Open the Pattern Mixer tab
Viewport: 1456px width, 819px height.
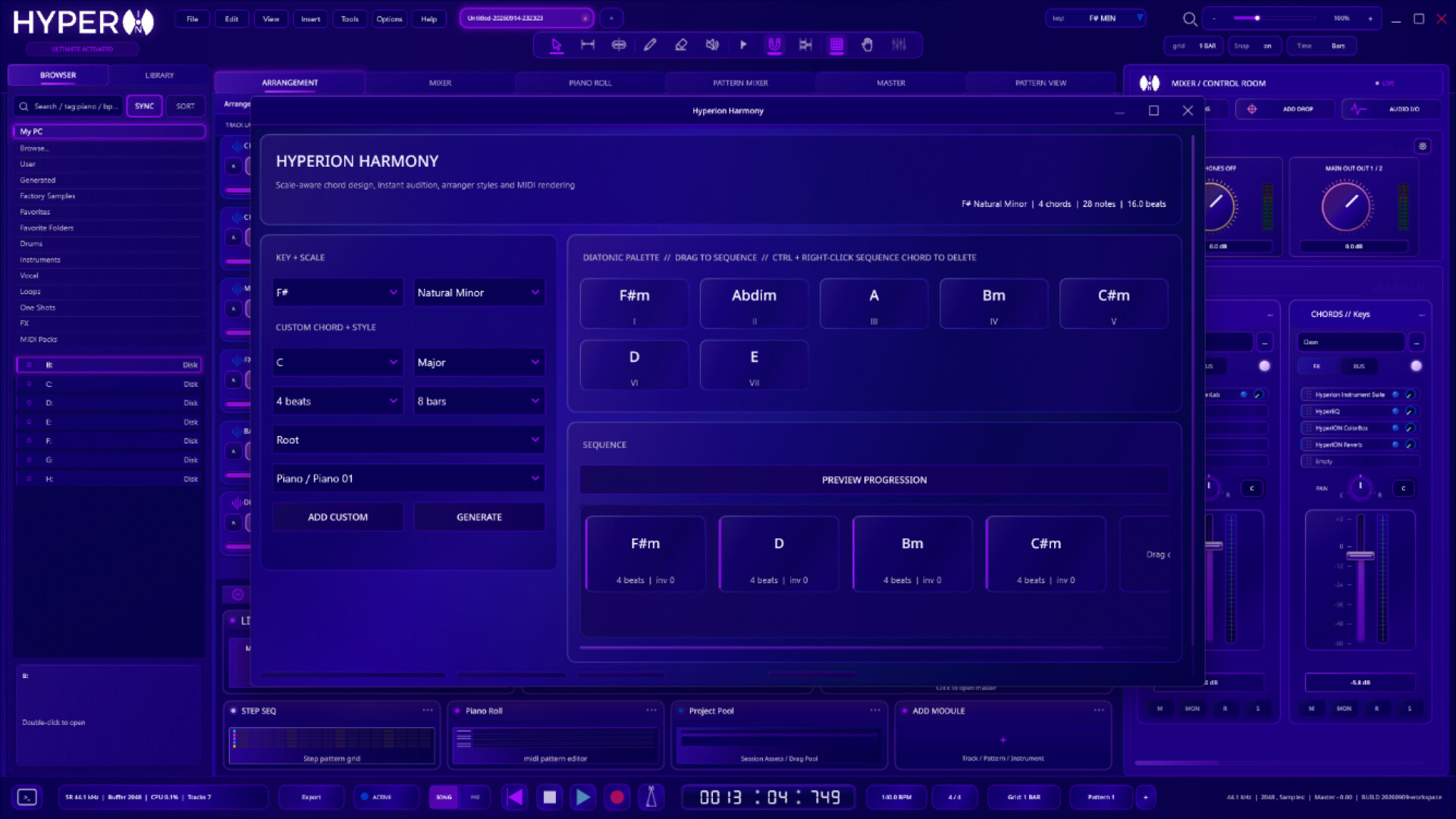click(x=740, y=83)
